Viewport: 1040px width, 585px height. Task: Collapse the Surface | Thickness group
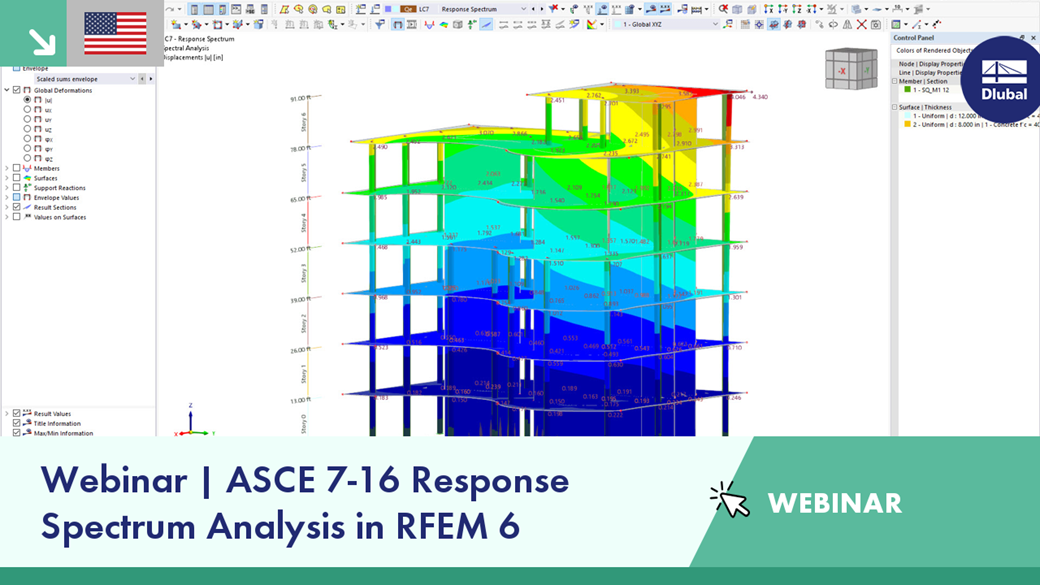pyautogui.click(x=895, y=107)
